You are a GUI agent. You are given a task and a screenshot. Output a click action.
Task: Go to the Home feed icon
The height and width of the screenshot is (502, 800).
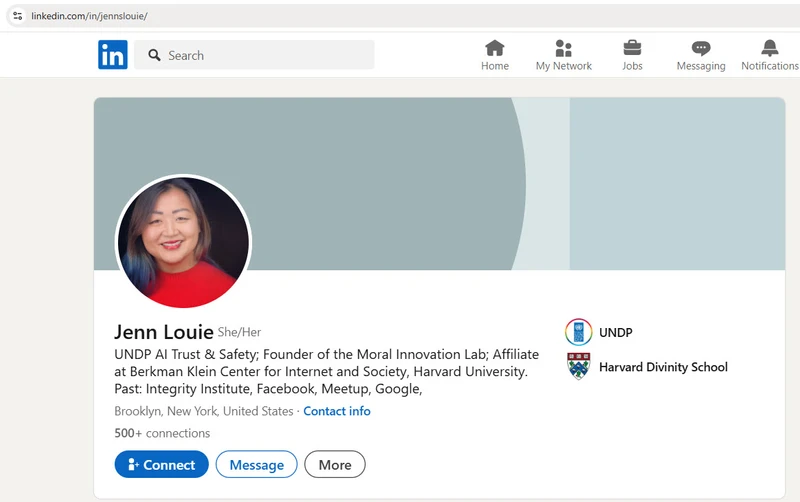(x=495, y=48)
